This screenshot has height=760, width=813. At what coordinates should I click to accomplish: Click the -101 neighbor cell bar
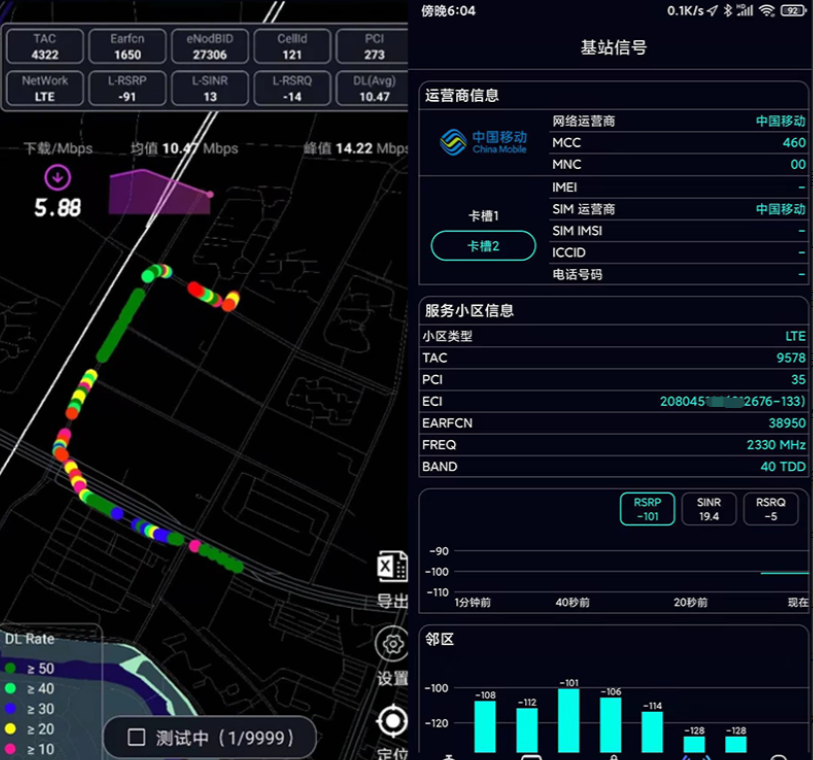[568, 720]
